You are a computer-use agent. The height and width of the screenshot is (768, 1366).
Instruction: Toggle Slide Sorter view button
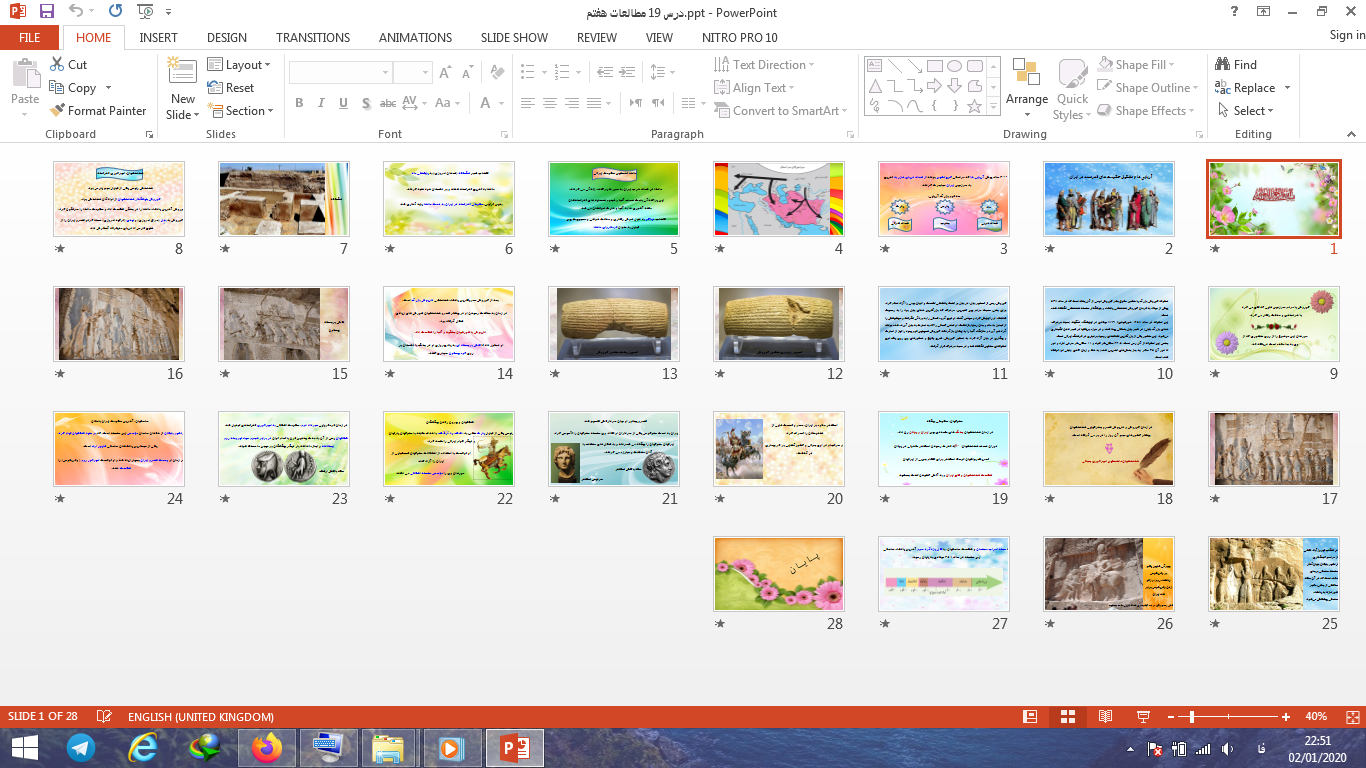(1067, 717)
